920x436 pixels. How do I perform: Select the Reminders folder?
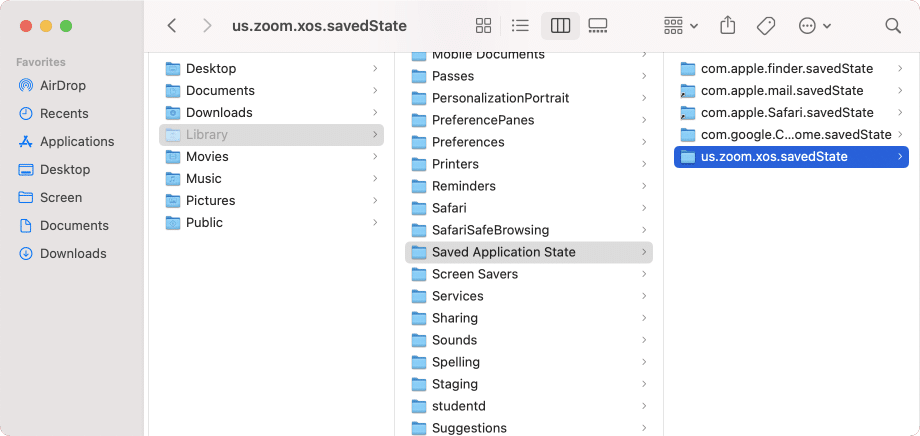pos(529,186)
